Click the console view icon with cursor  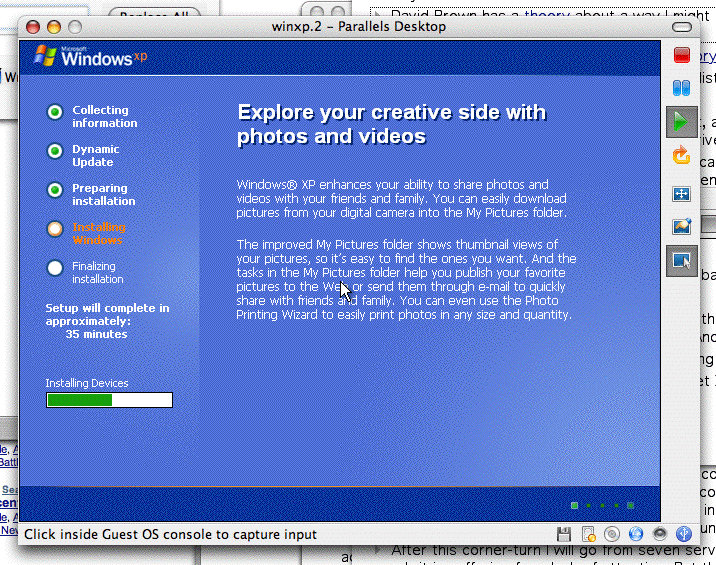tap(681, 261)
